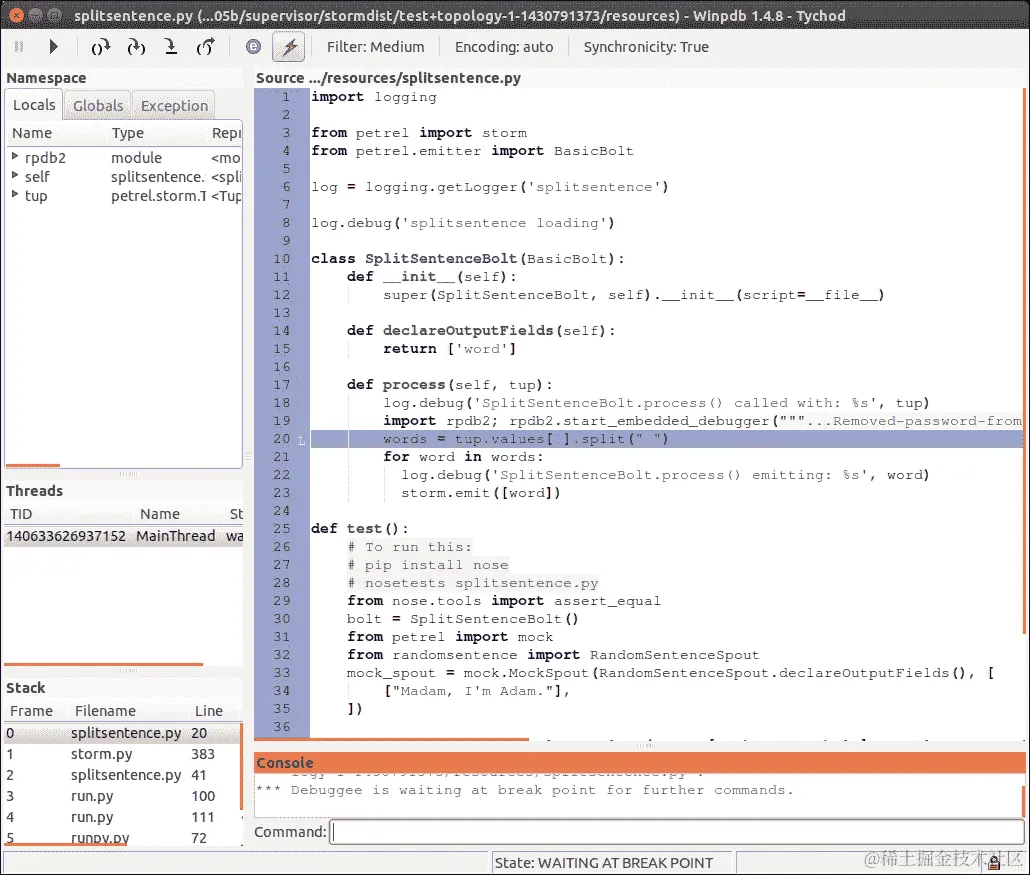Click the Analyze exception 'e' icon

point(253,47)
